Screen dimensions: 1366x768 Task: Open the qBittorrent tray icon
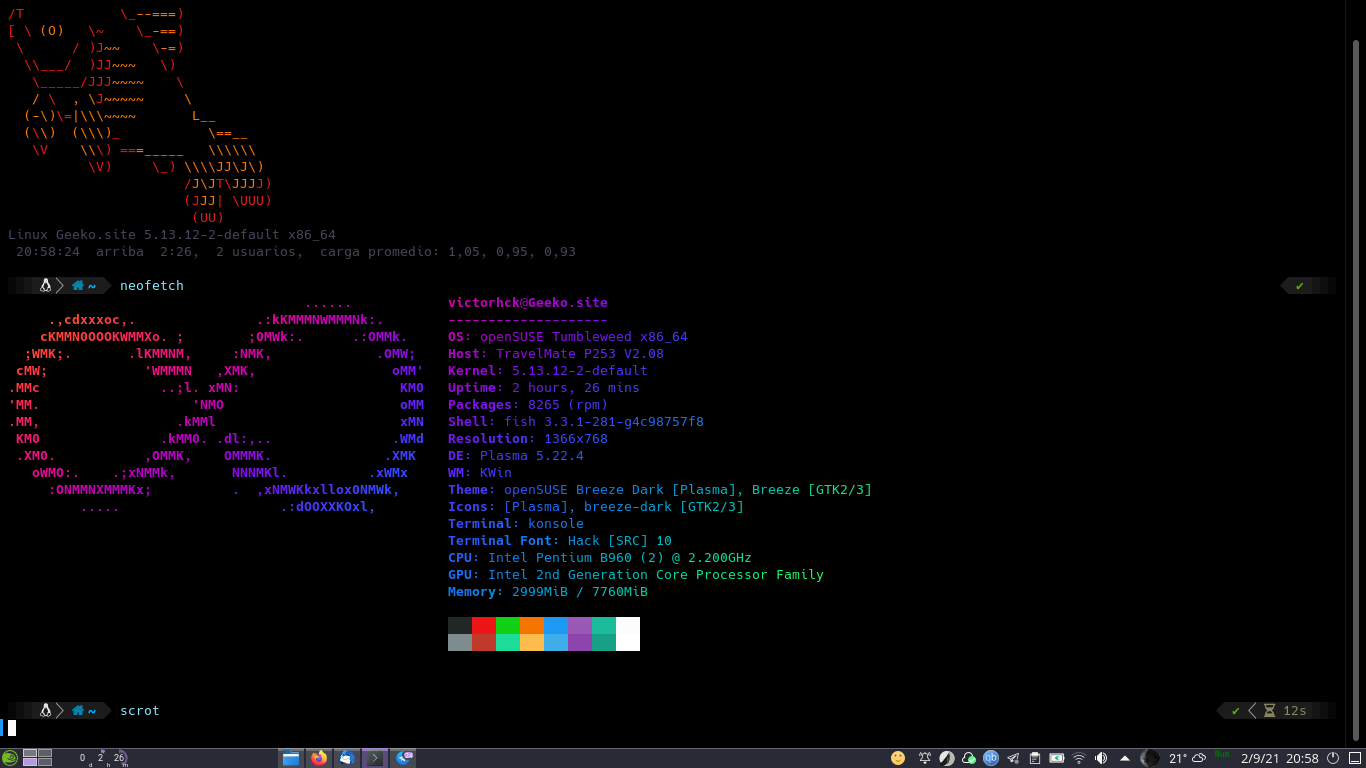coord(991,758)
